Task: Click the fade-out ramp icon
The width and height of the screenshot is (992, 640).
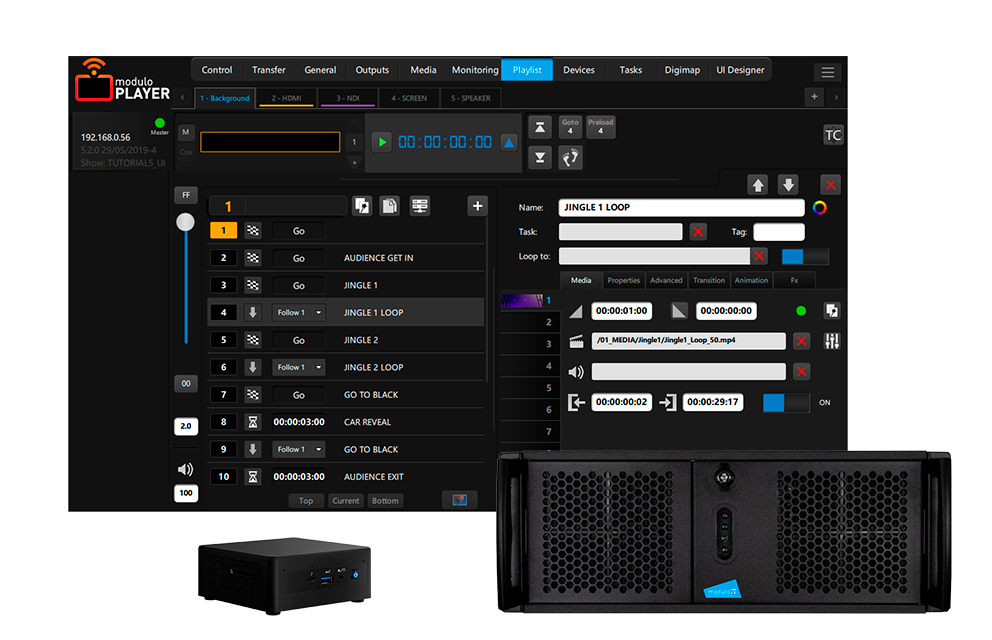Action: pos(679,311)
